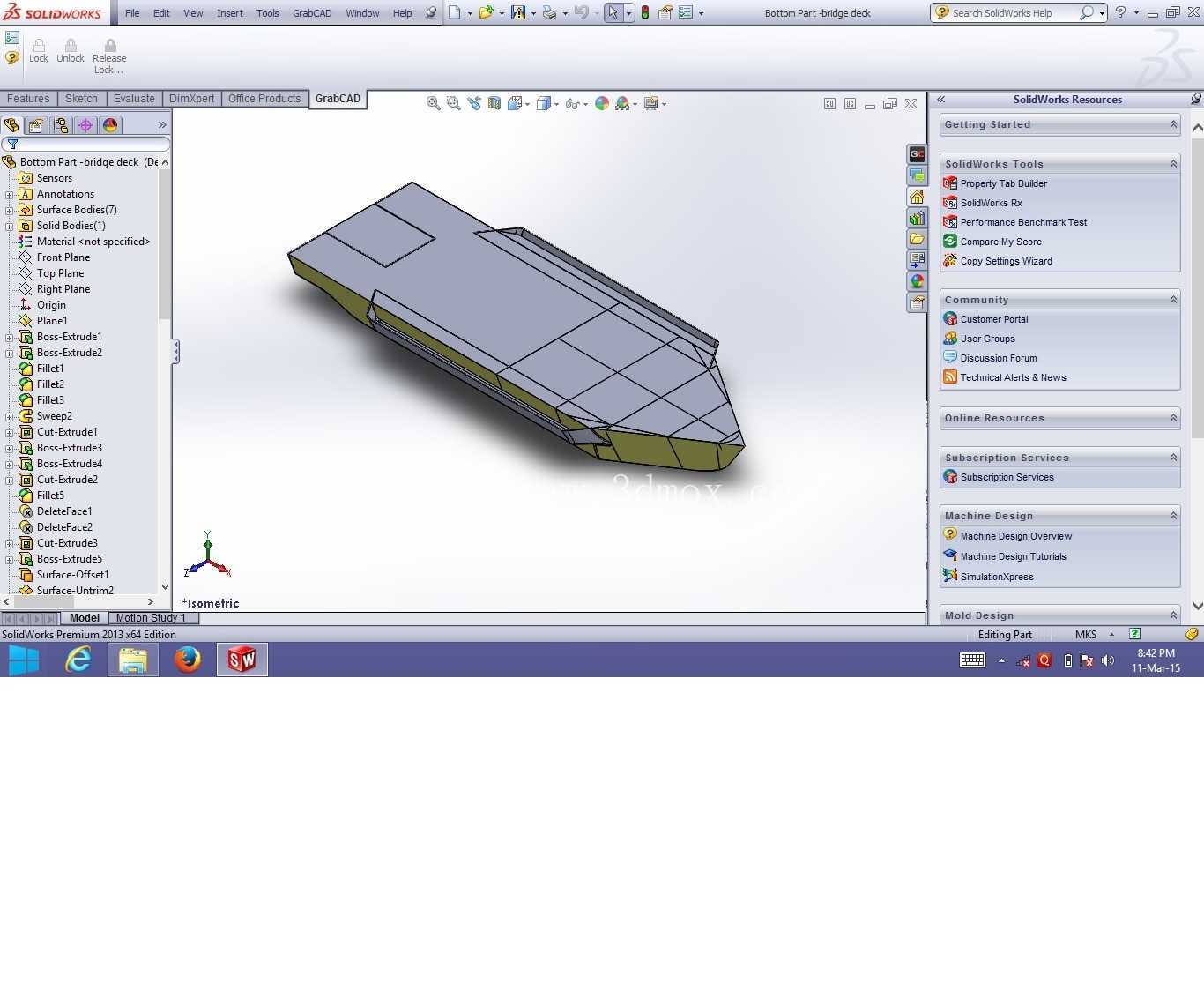Open SolidWorks Rx link
This screenshot has width=1204, height=984.
pyautogui.click(x=992, y=203)
